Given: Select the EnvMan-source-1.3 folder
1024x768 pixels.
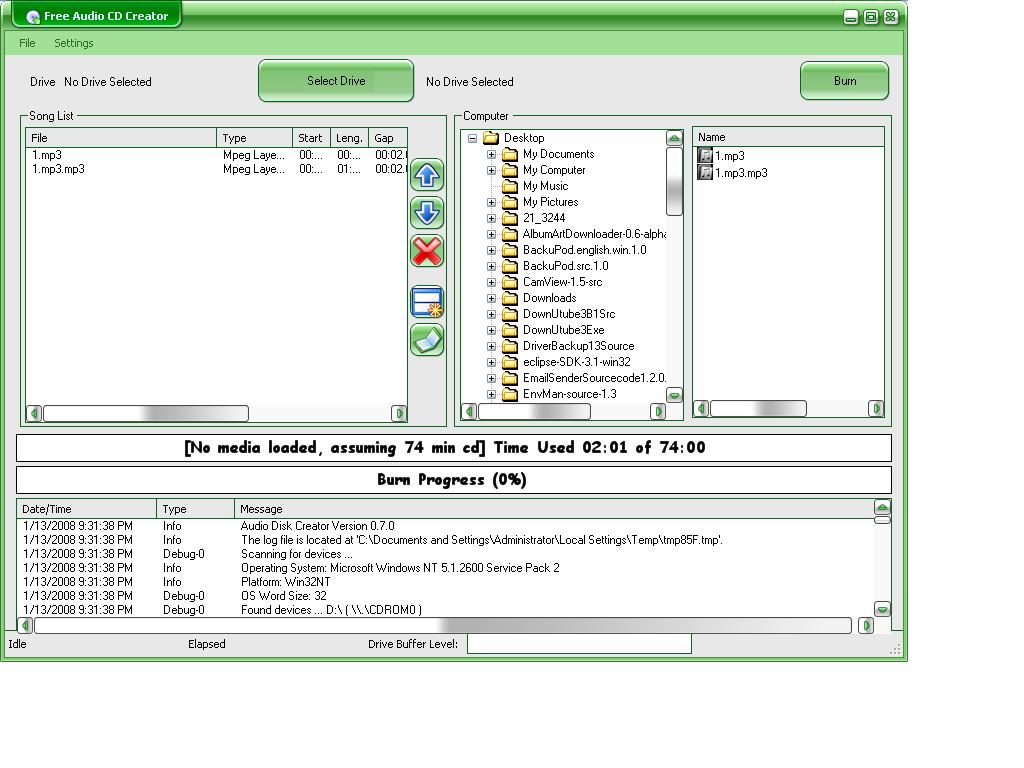Looking at the screenshot, I should coord(569,394).
